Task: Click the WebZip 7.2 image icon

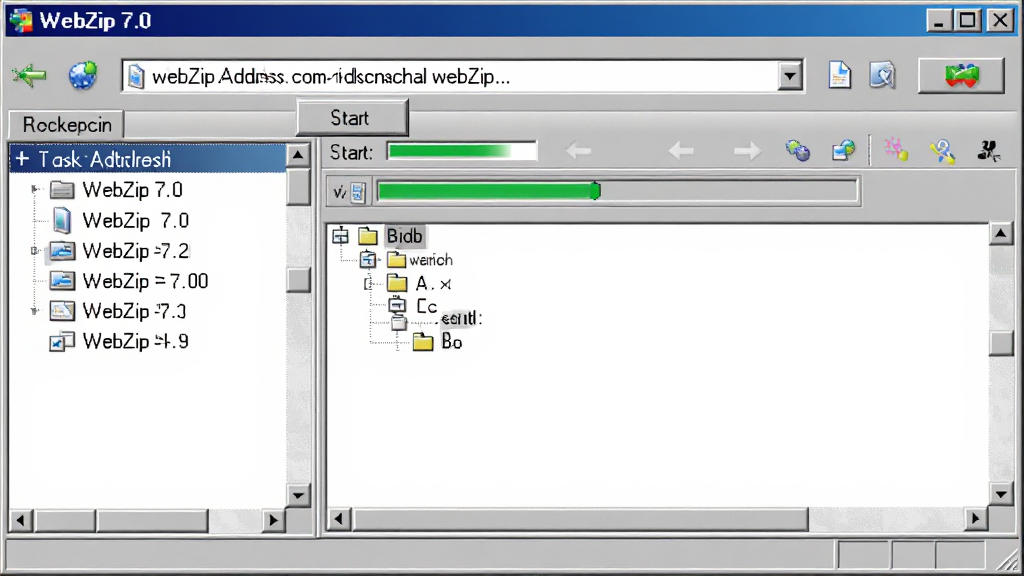Action: click(62, 251)
